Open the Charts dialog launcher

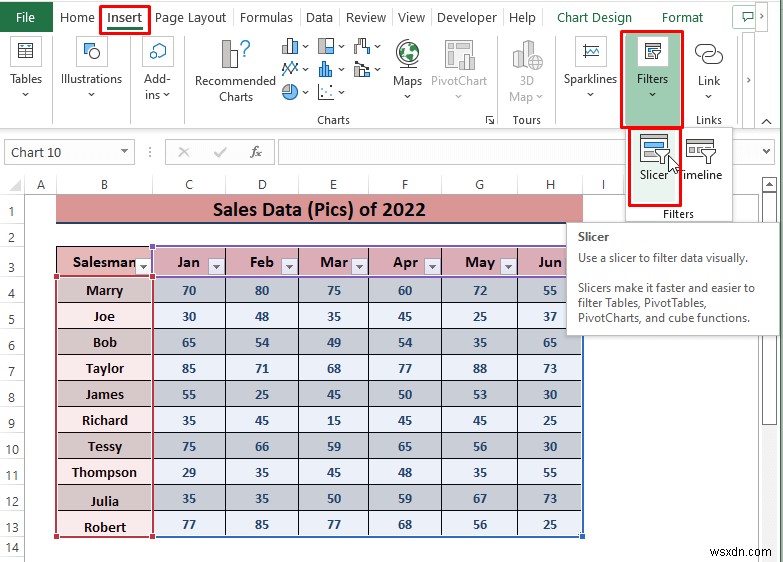click(x=490, y=120)
